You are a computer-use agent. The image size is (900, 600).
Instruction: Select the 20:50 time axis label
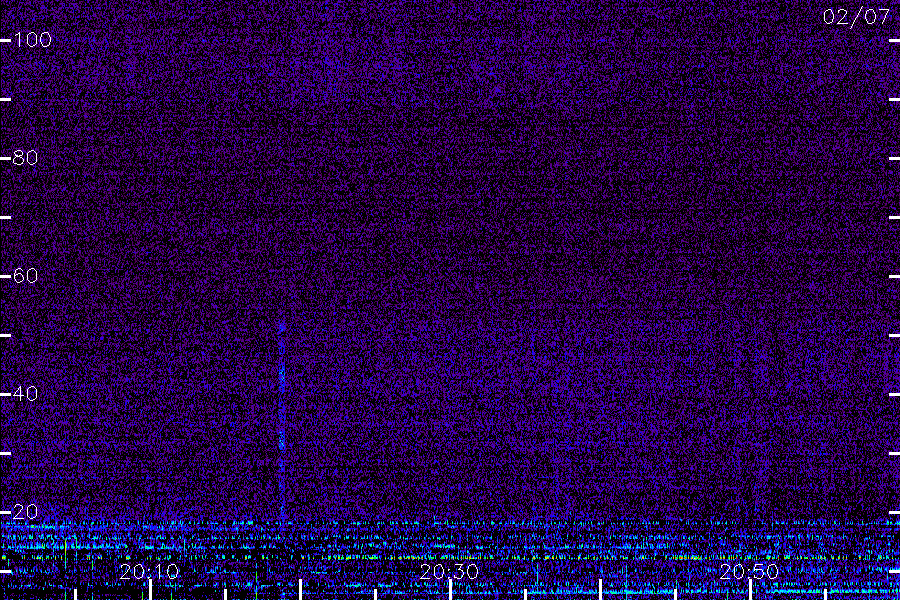coord(749,571)
